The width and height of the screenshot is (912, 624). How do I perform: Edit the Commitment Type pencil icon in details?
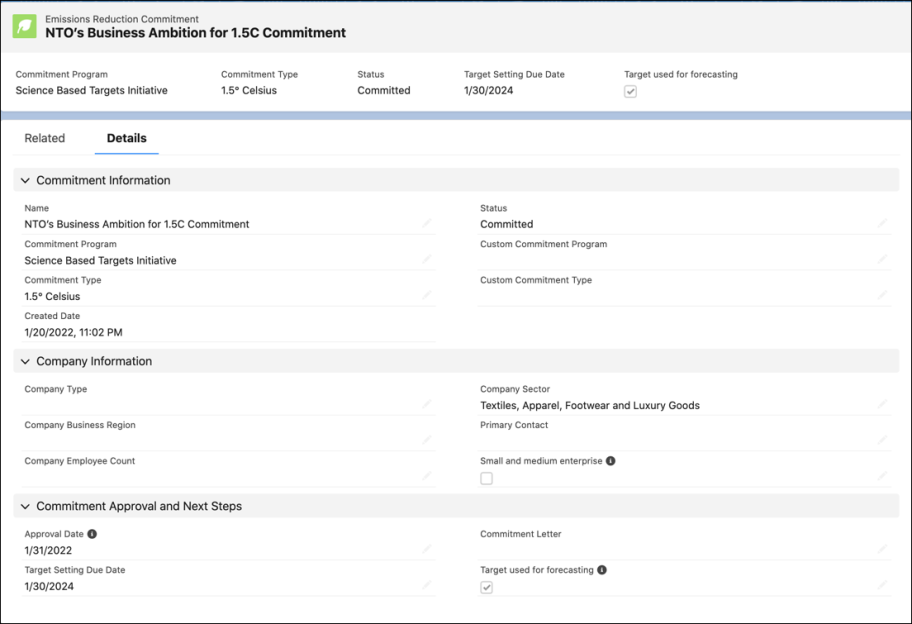(427, 295)
